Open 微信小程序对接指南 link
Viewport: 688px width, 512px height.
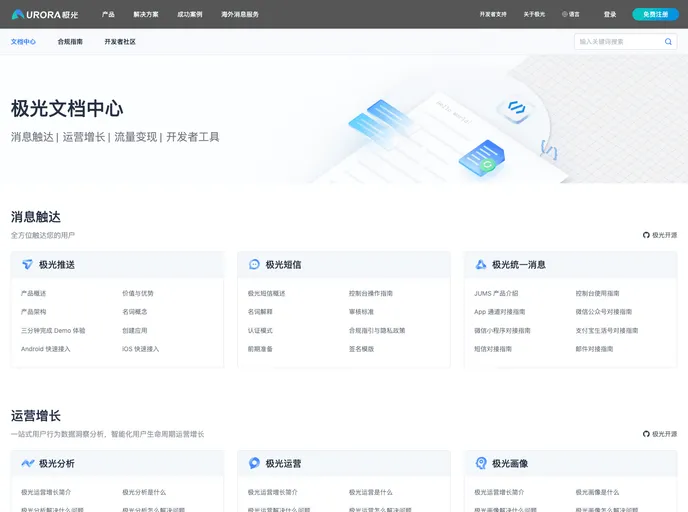(502, 330)
